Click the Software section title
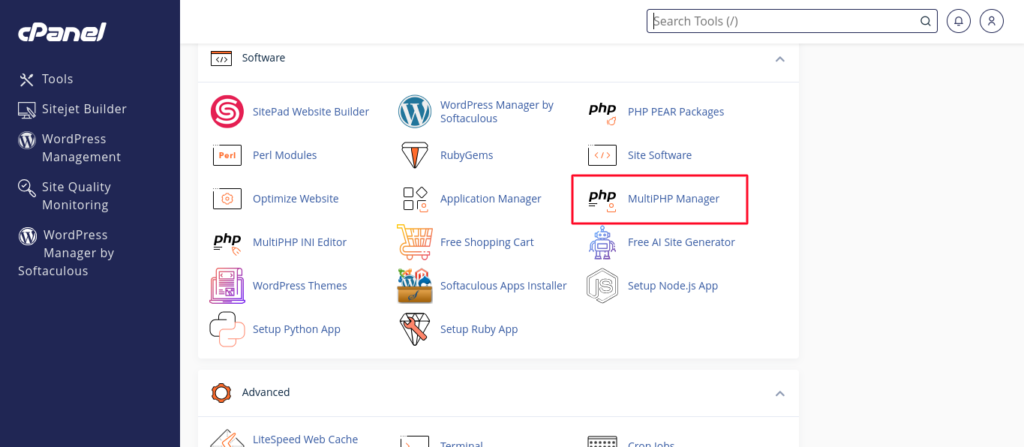Viewport: 1024px width, 447px height. pyautogui.click(x=264, y=58)
